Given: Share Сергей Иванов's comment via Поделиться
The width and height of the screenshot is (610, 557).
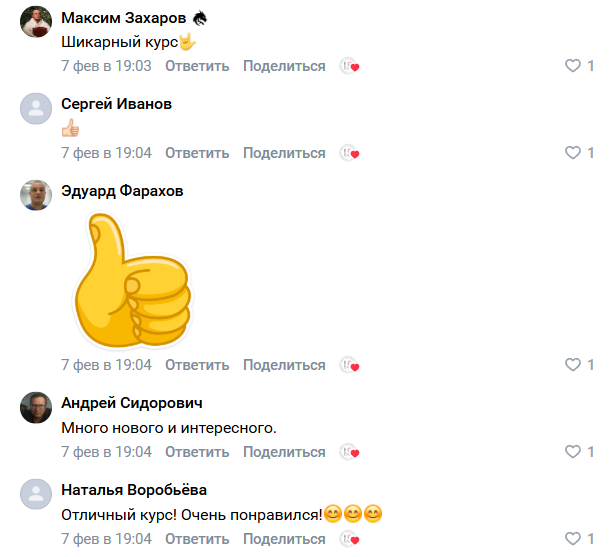Looking at the screenshot, I should point(284,153).
